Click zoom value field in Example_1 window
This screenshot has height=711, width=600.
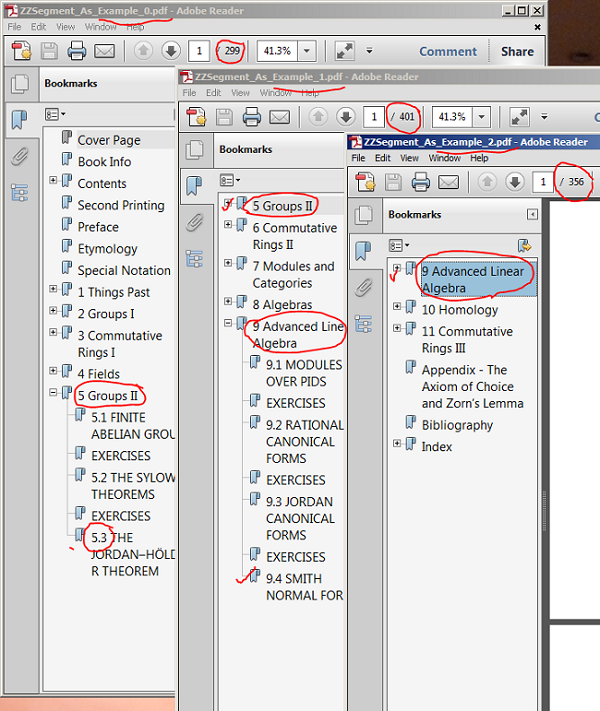(452, 117)
